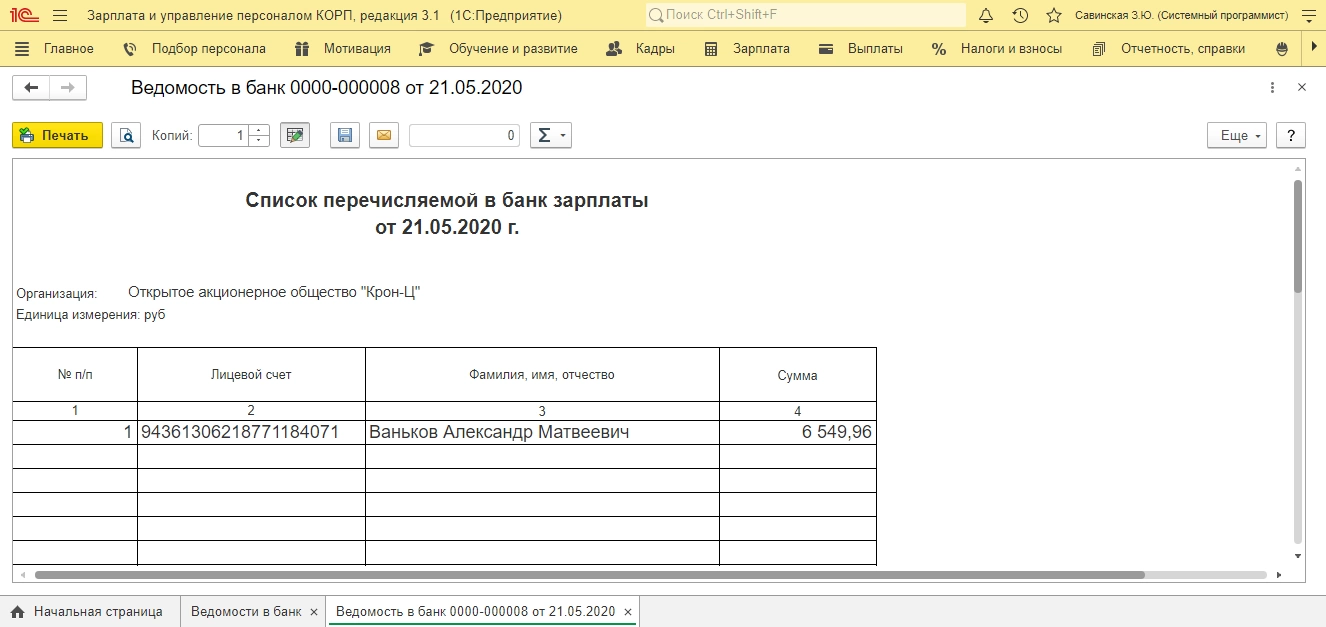Click the sum value field showing 0
This screenshot has width=1326, height=627.
coord(464,135)
